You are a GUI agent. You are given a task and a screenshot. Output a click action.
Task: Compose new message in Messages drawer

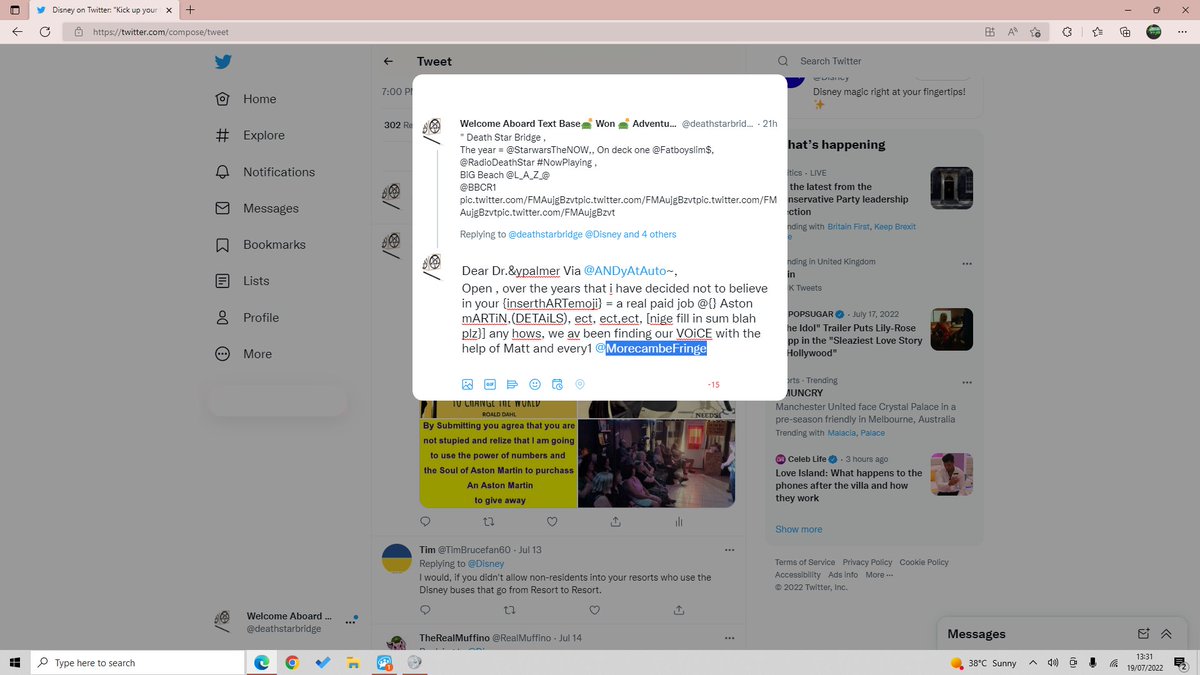pyautogui.click(x=1144, y=634)
